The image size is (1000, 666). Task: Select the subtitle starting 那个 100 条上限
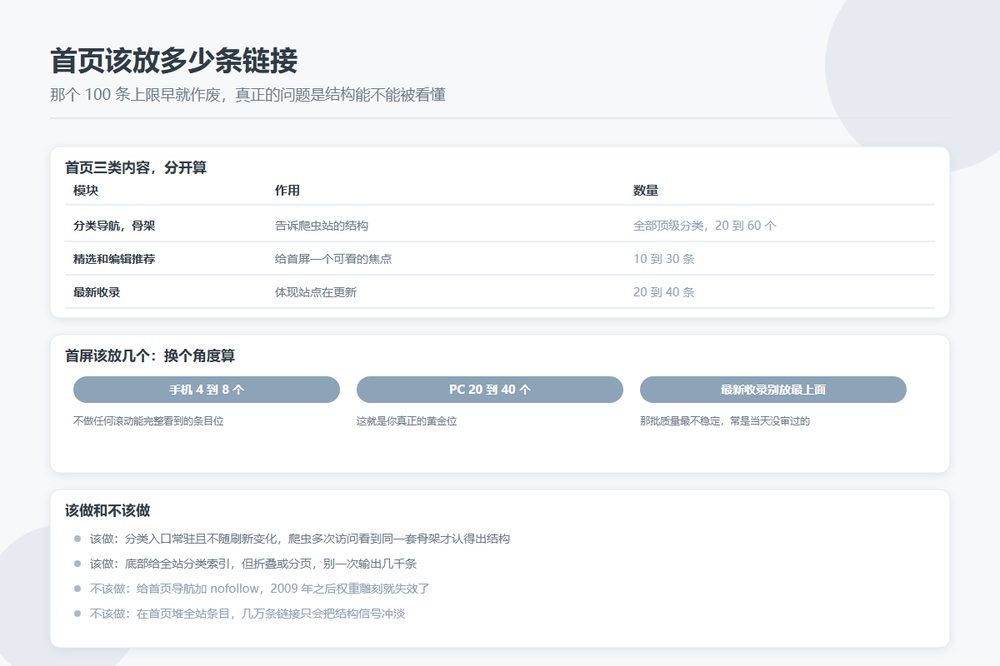click(x=247, y=95)
